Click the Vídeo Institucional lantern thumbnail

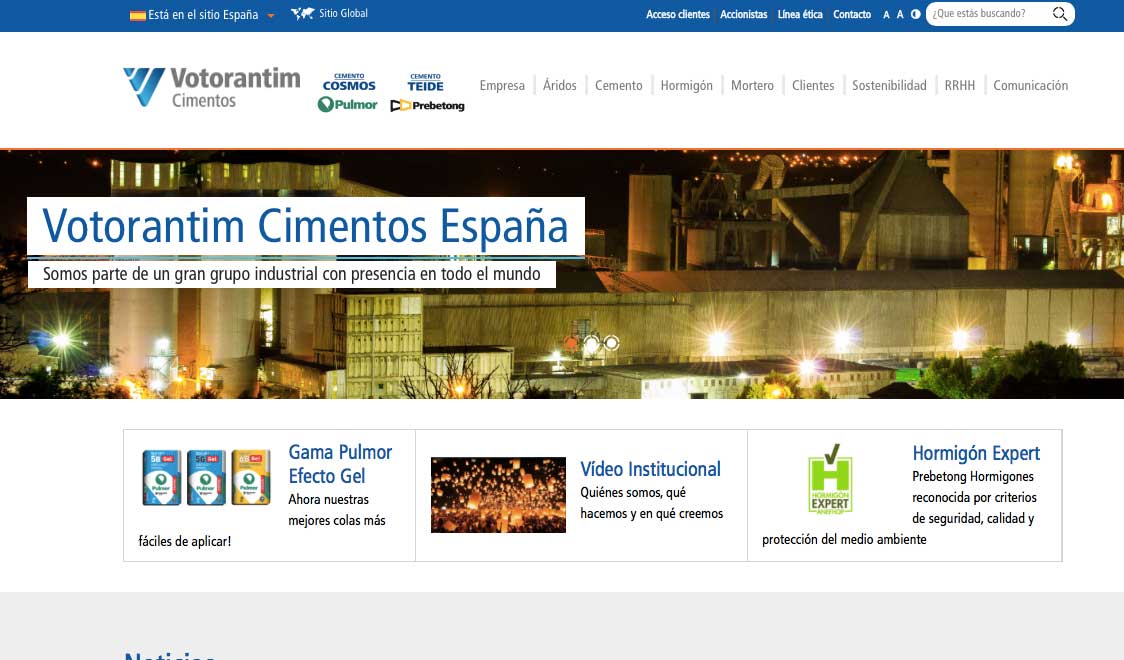point(498,494)
